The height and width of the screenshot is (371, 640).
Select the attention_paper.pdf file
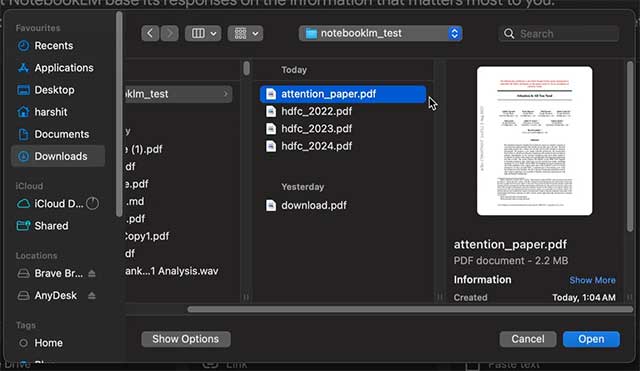(343, 94)
